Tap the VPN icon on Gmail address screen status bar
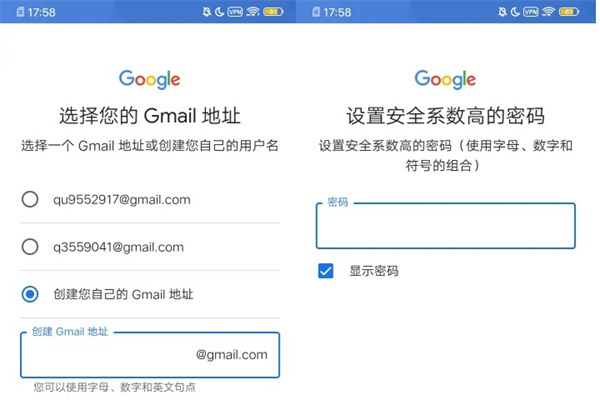Viewport: 600px width, 414px height. pyautogui.click(x=235, y=12)
